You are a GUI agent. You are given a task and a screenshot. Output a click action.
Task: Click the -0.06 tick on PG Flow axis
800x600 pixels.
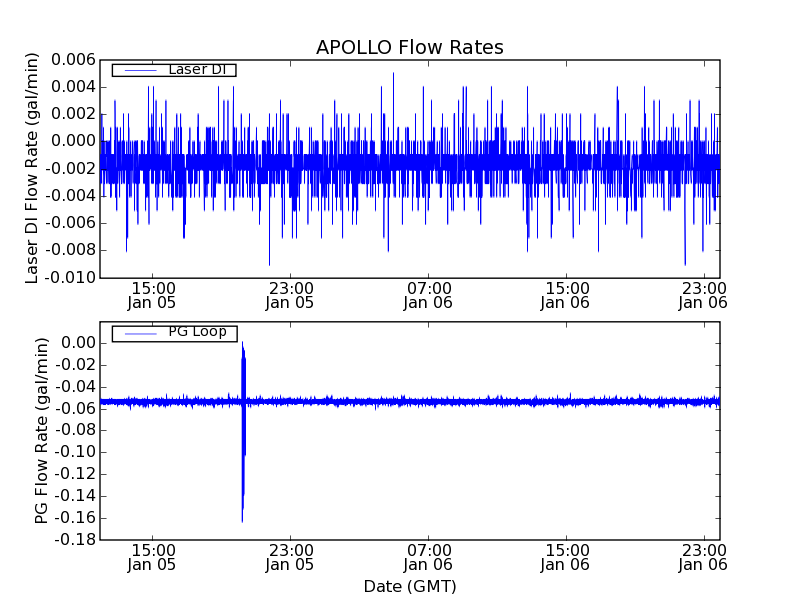pos(75,409)
